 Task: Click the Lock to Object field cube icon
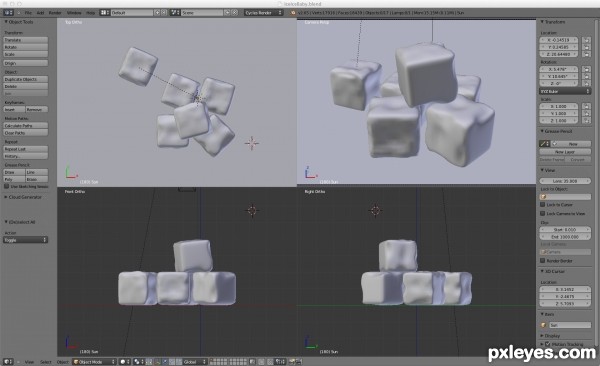(x=543, y=197)
